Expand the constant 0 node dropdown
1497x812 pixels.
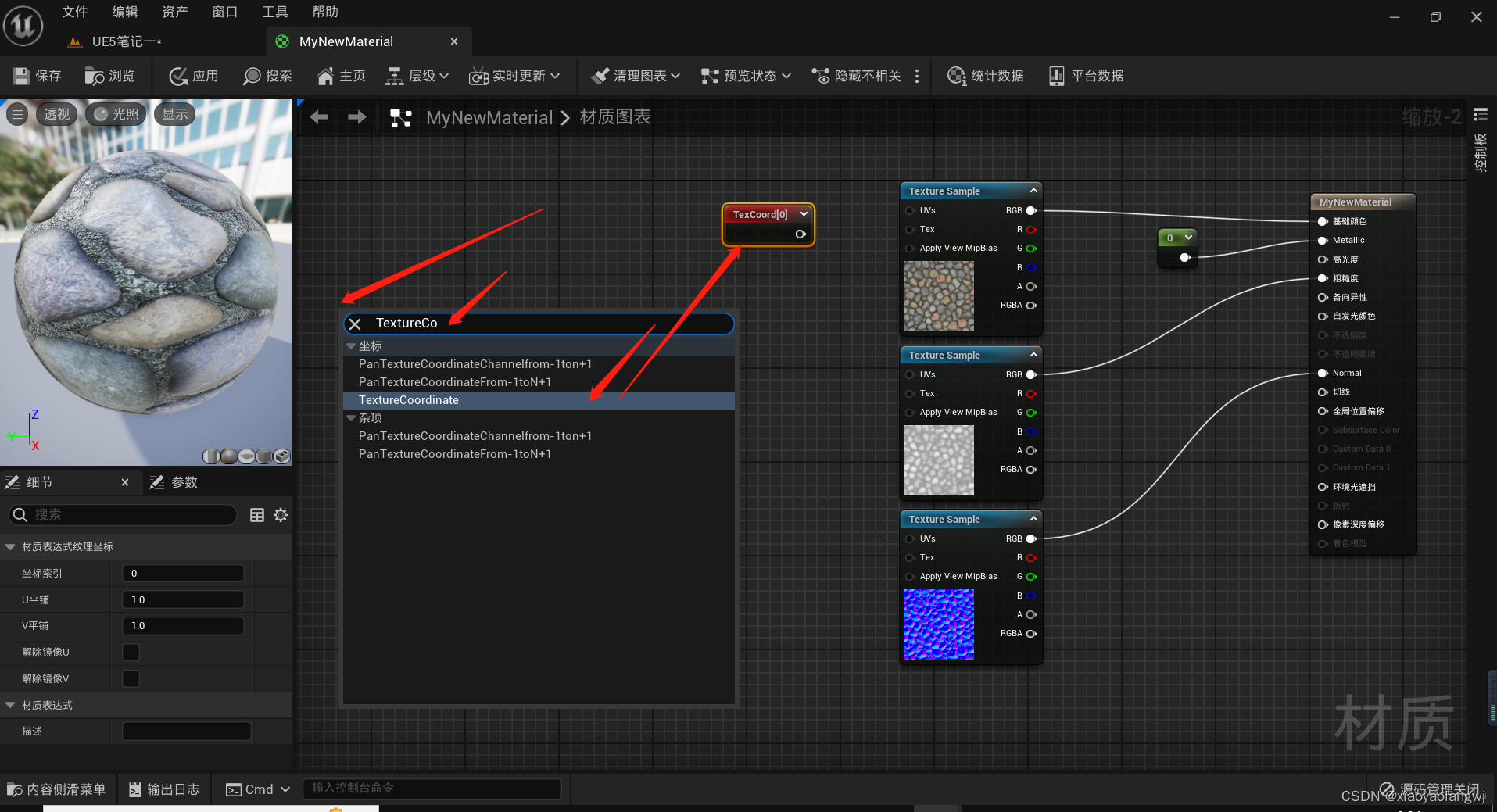pyautogui.click(x=1188, y=238)
